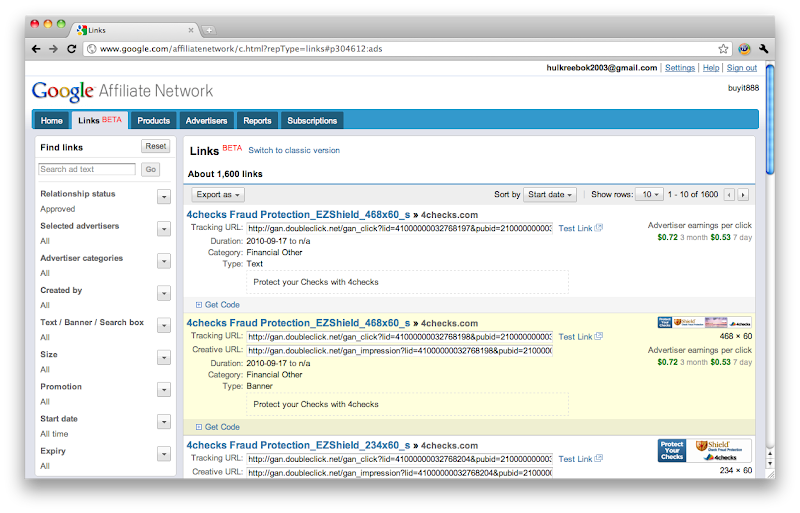Expand the Size filter dropdown
This screenshot has width=800, height=513.
pos(164,357)
